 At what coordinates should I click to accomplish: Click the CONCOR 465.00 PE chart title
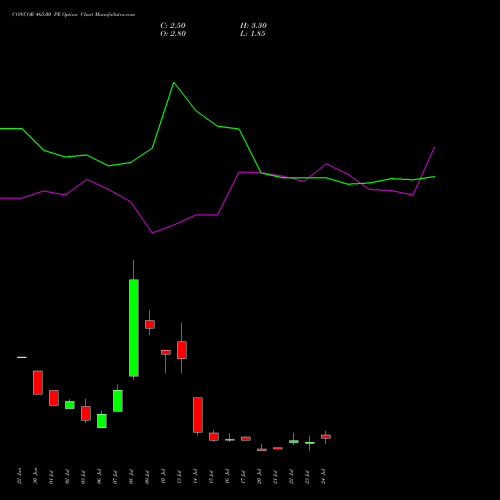(x=73, y=15)
